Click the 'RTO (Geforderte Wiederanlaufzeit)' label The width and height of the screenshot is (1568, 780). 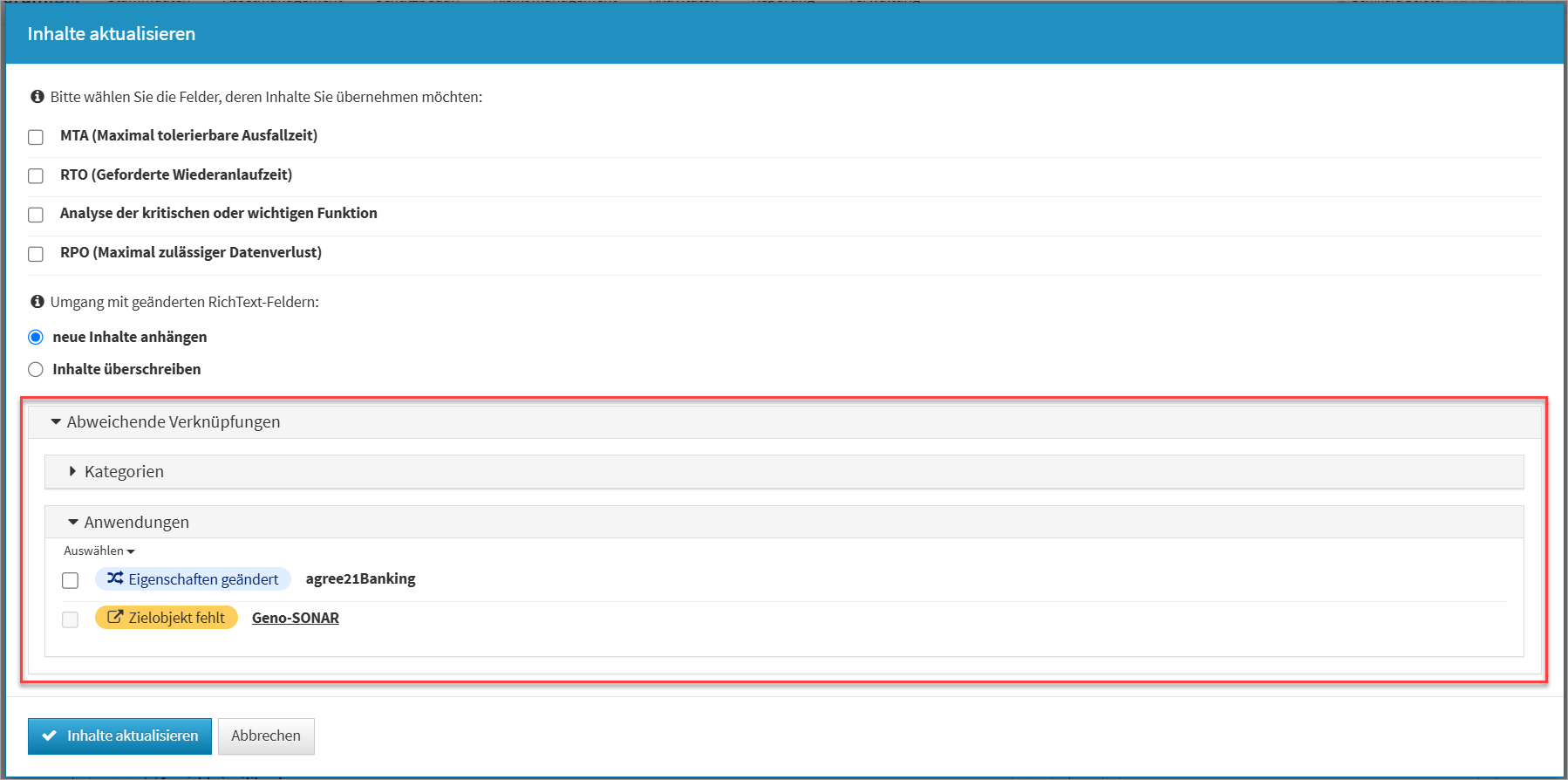[176, 174]
